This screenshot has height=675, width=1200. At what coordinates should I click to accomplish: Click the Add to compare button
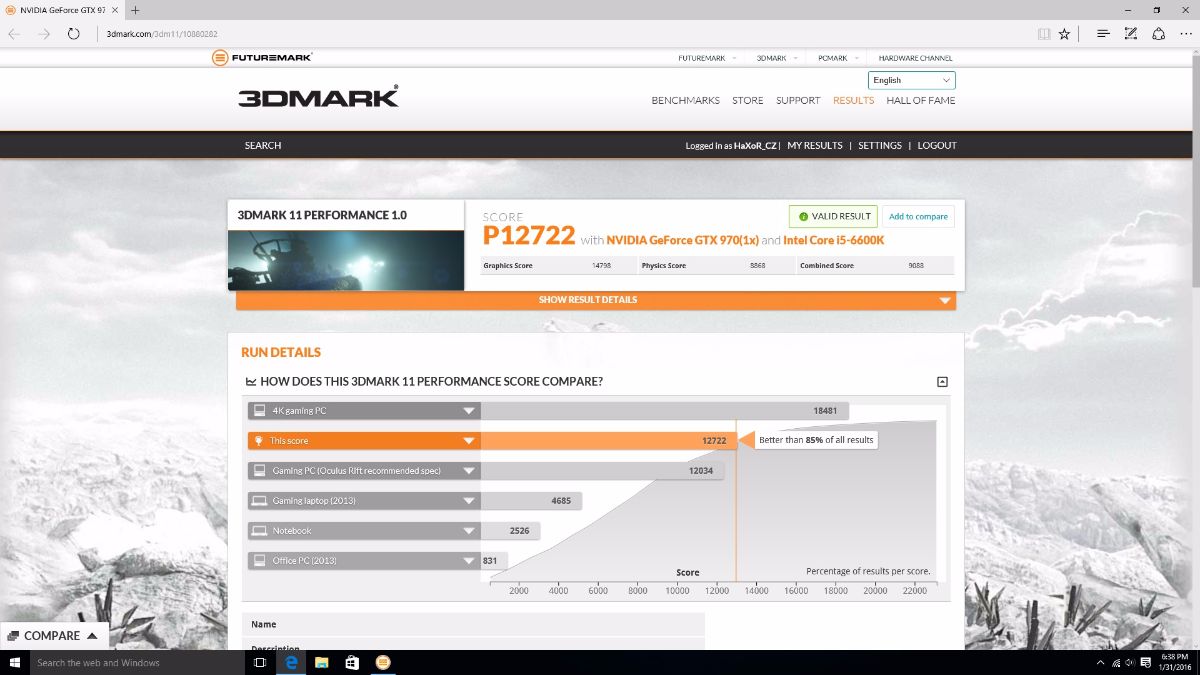tap(918, 216)
